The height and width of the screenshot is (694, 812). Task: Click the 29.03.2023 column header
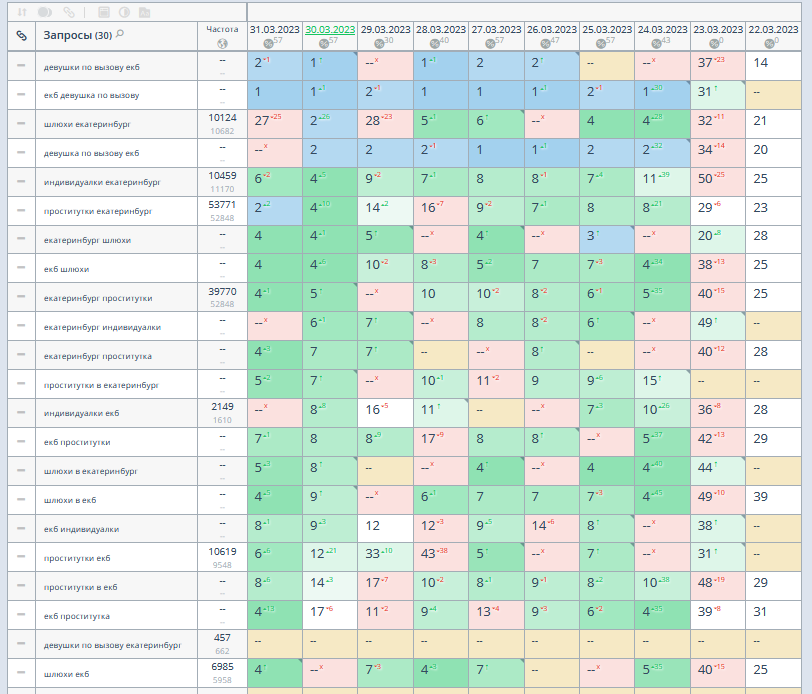coord(385,29)
